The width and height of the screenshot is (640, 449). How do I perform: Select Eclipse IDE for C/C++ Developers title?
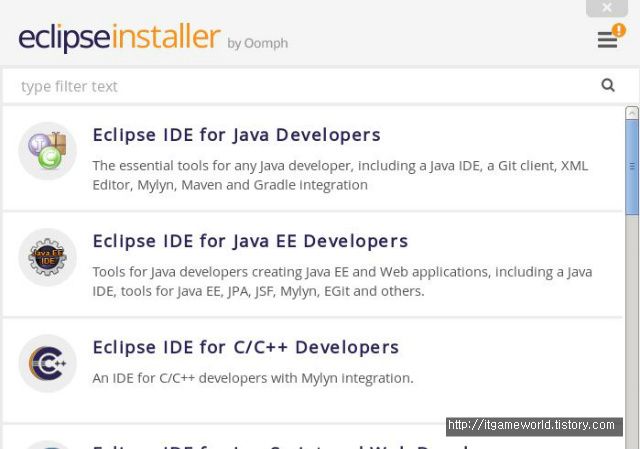(x=246, y=347)
